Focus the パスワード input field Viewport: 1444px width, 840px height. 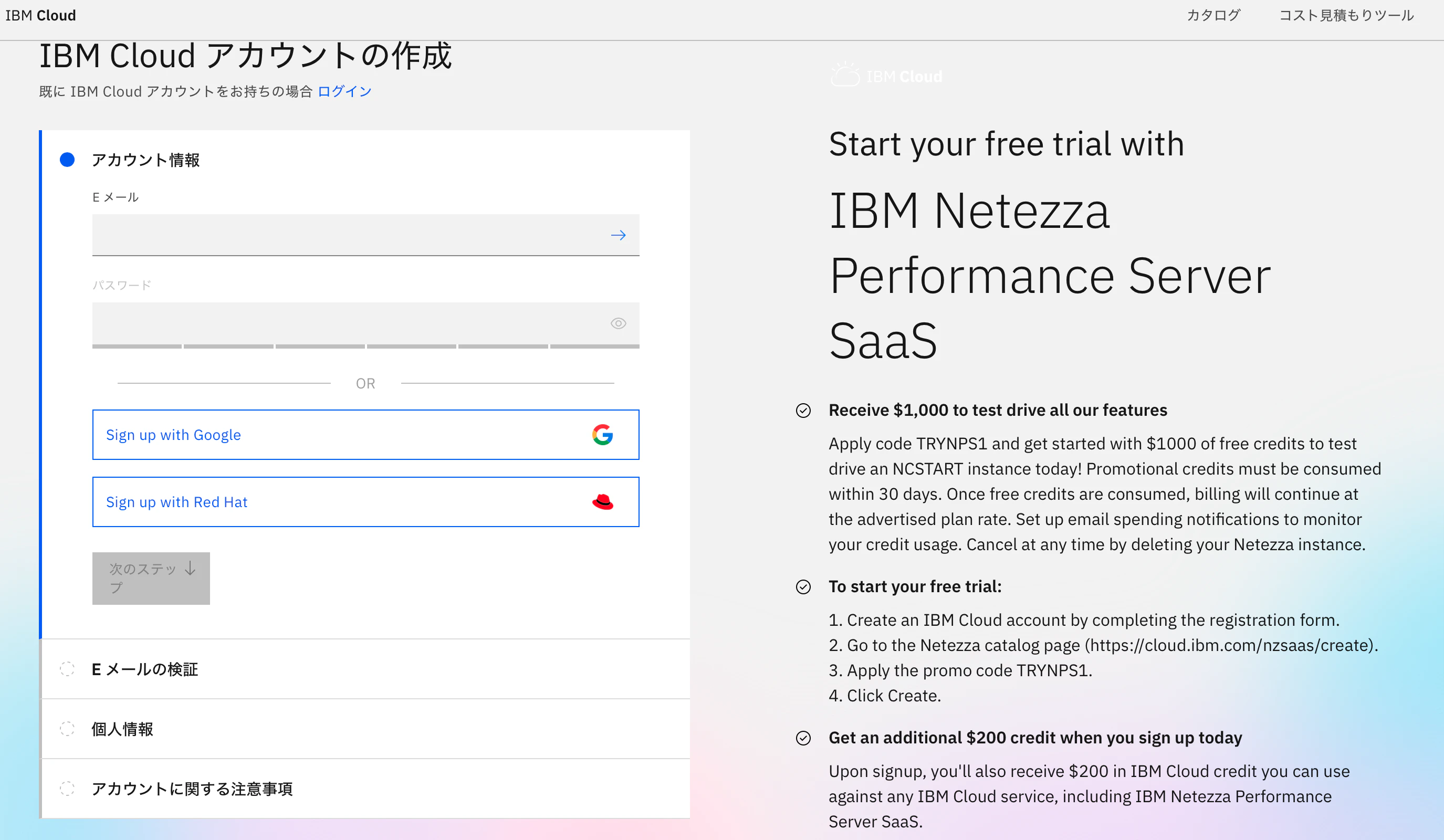pos(365,323)
